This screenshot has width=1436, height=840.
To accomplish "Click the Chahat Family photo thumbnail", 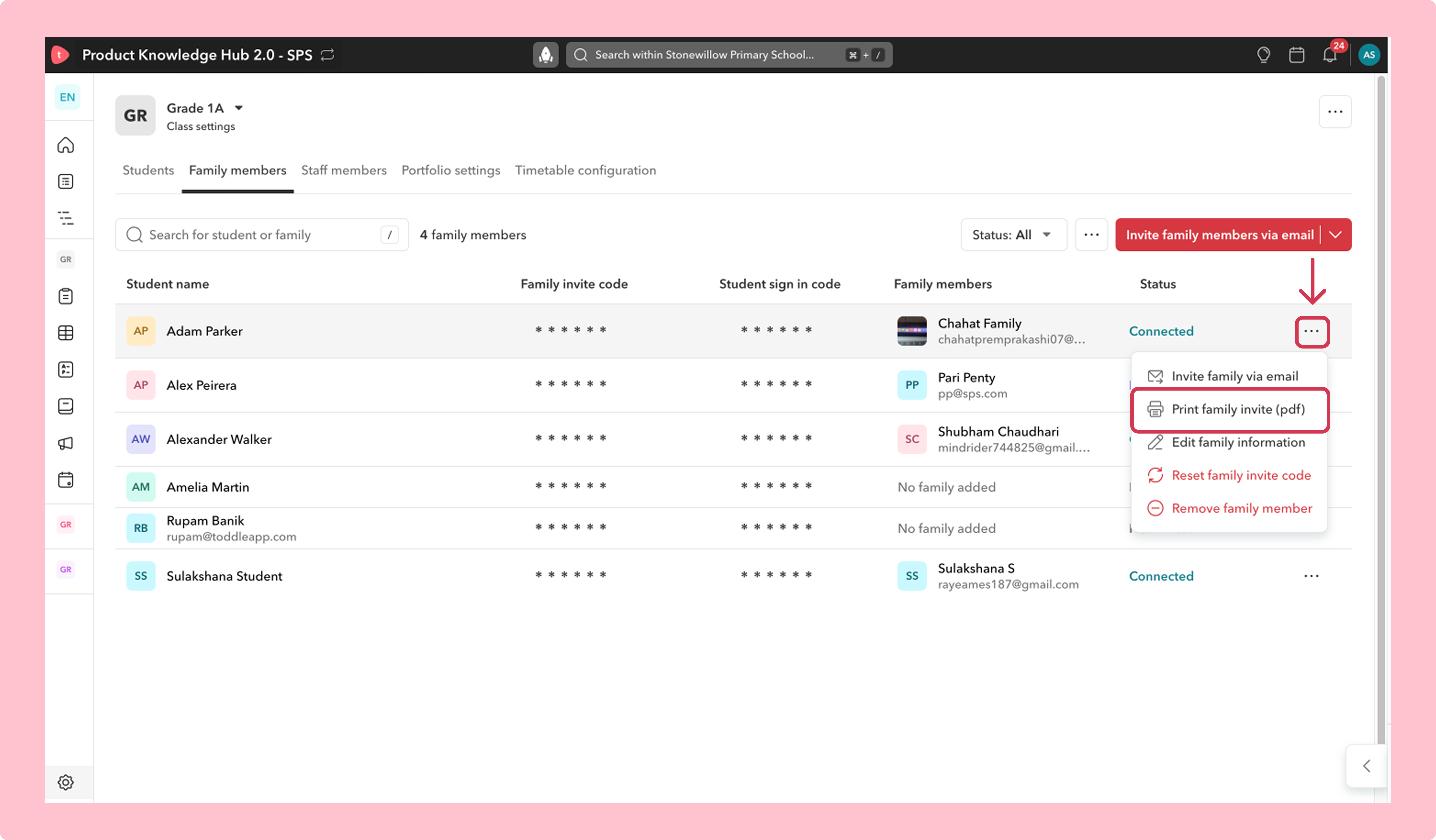I will (912, 331).
